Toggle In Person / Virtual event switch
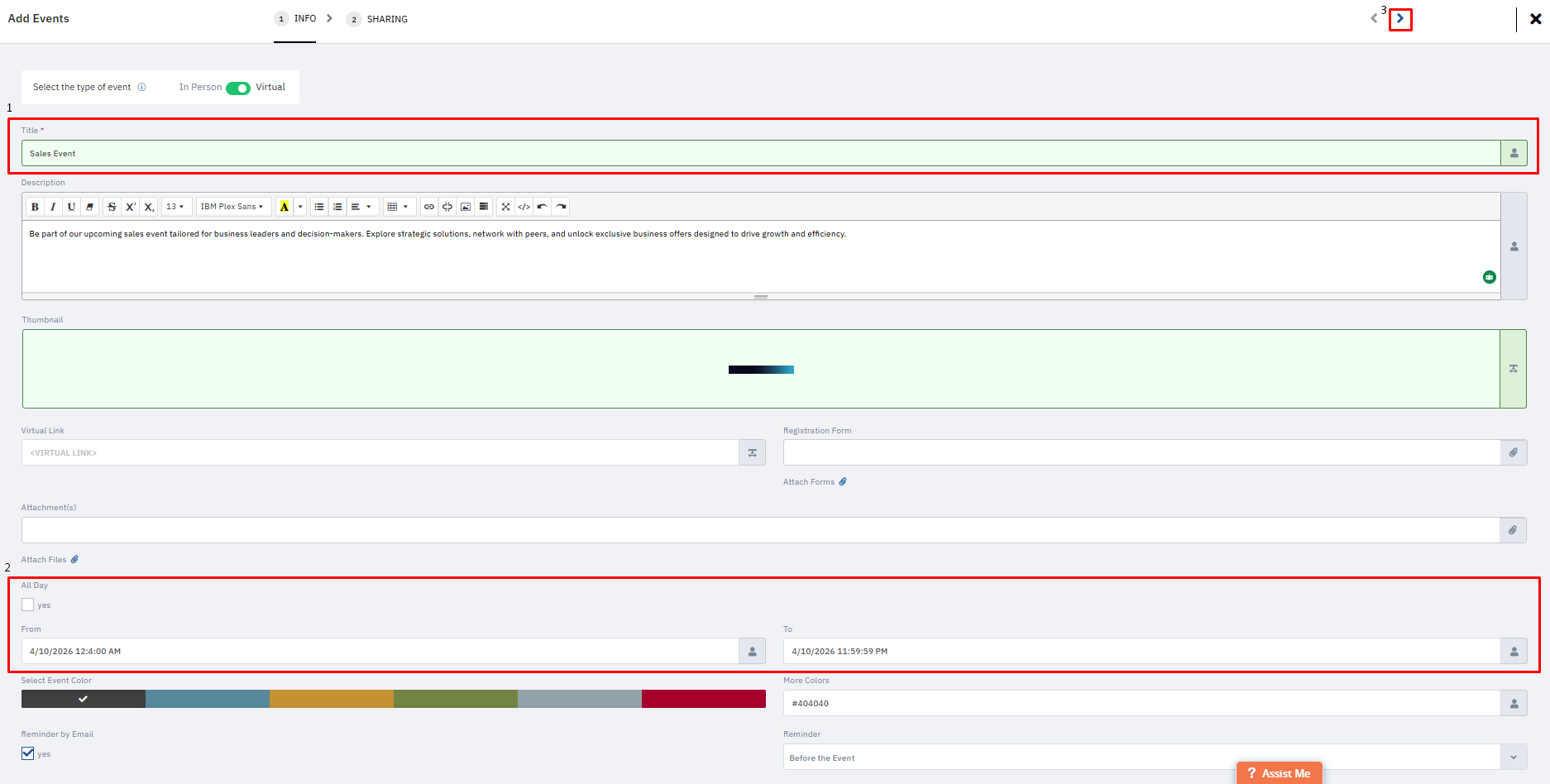1550x784 pixels. click(238, 88)
